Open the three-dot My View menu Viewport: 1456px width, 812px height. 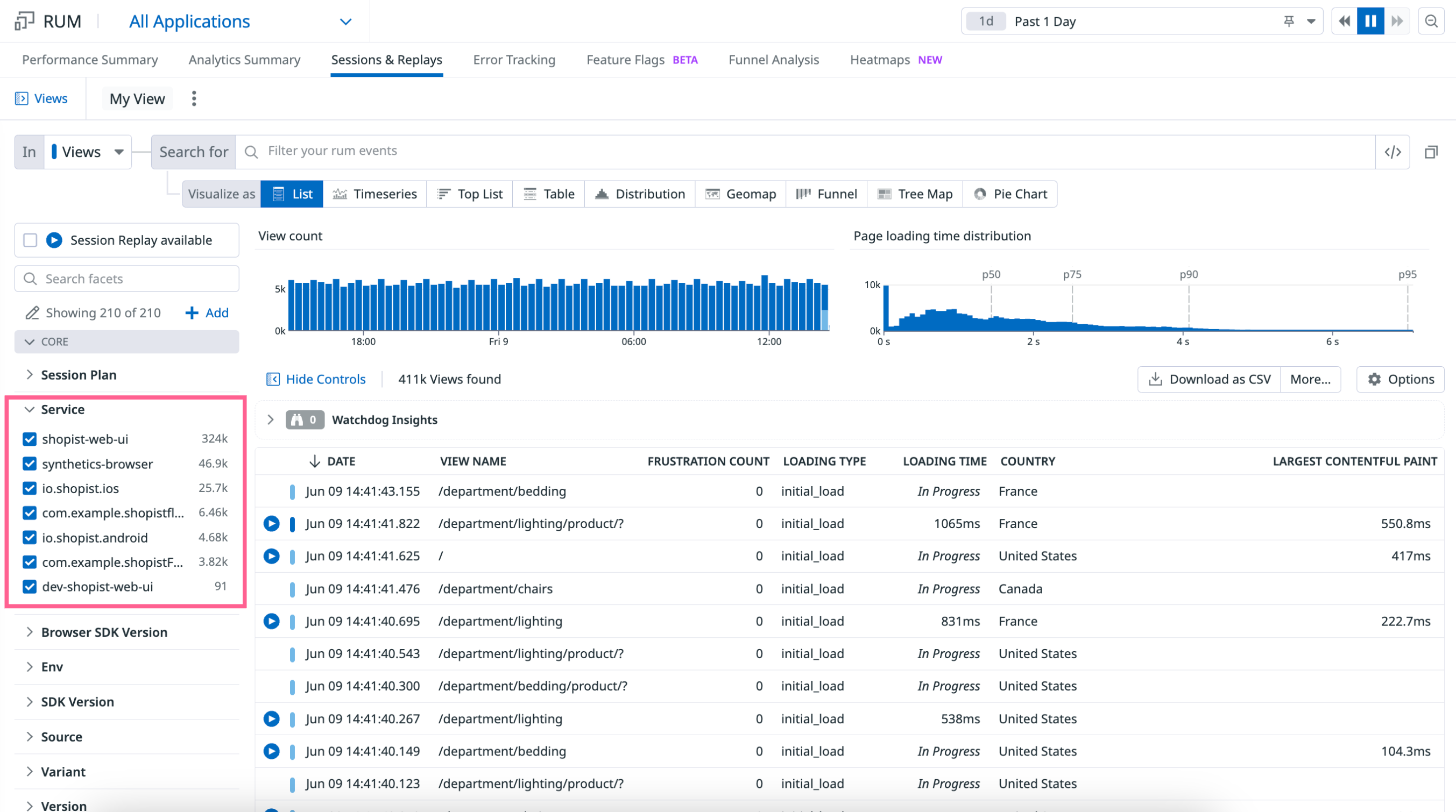pyautogui.click(x=194, y=99)
